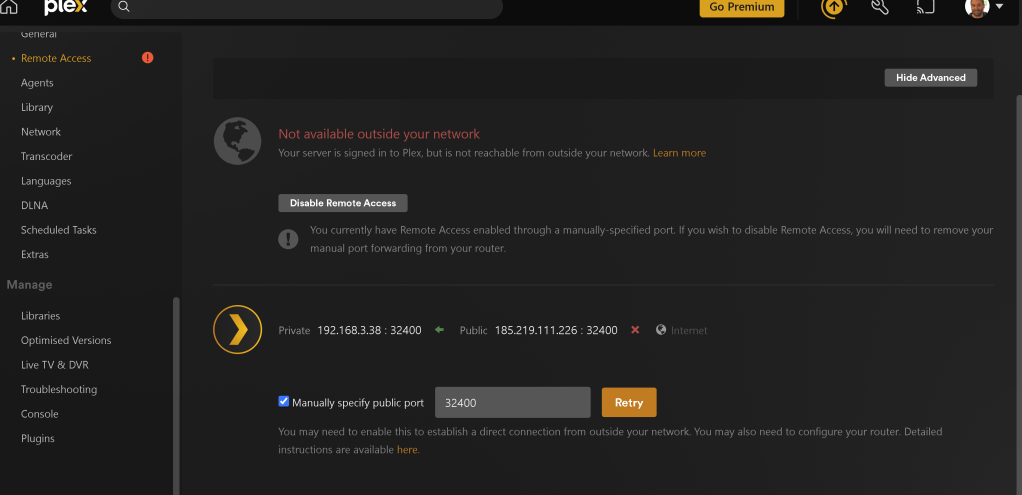This screenshot has height=495, width=1022.
Task: Click Disable Remote Access button
Action: click(343, 203)
